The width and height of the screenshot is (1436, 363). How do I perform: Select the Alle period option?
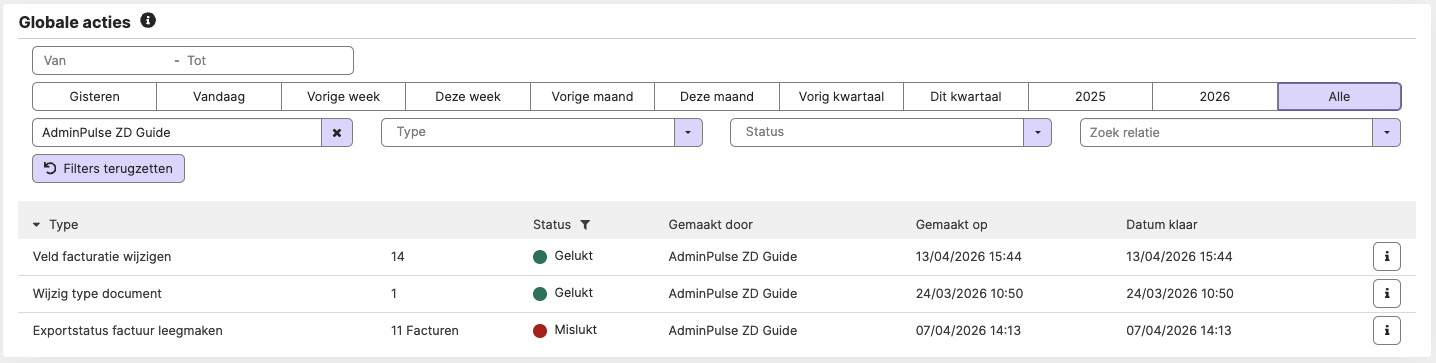[1339, 96]
